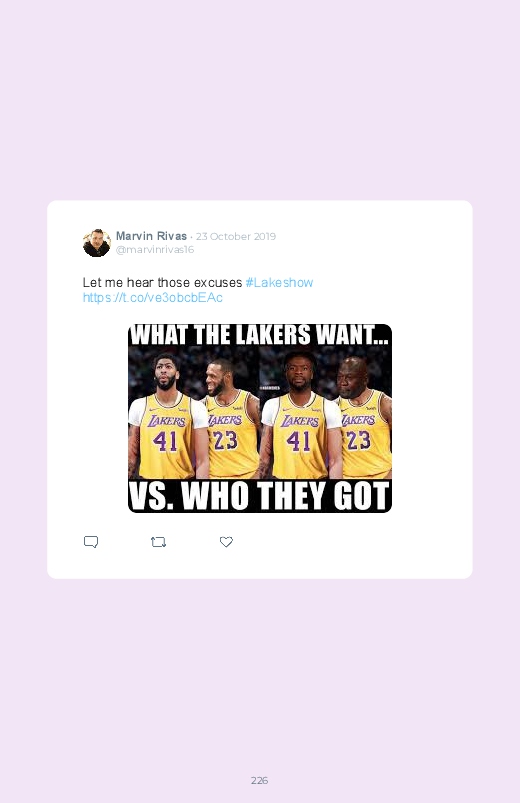Open the #Lakeshow hashtag
Screen dimensions: 520x803
point(279,283)
